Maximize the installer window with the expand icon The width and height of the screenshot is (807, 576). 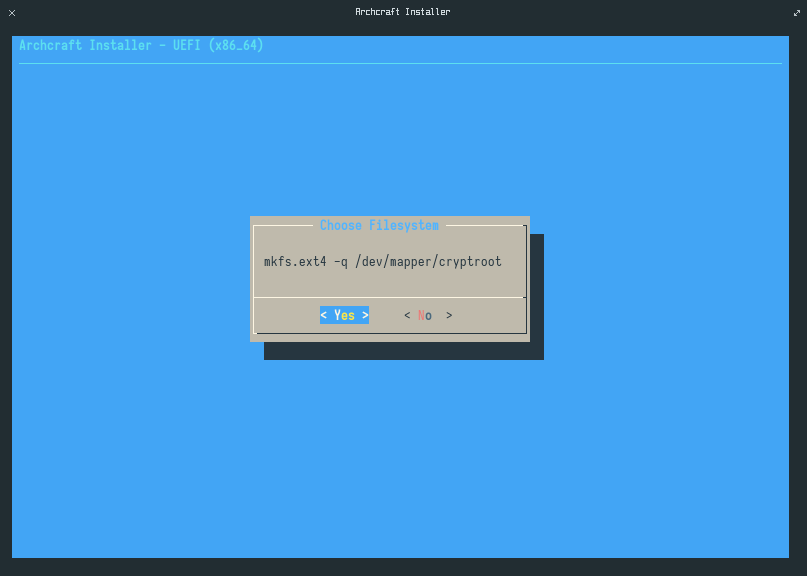797,13
